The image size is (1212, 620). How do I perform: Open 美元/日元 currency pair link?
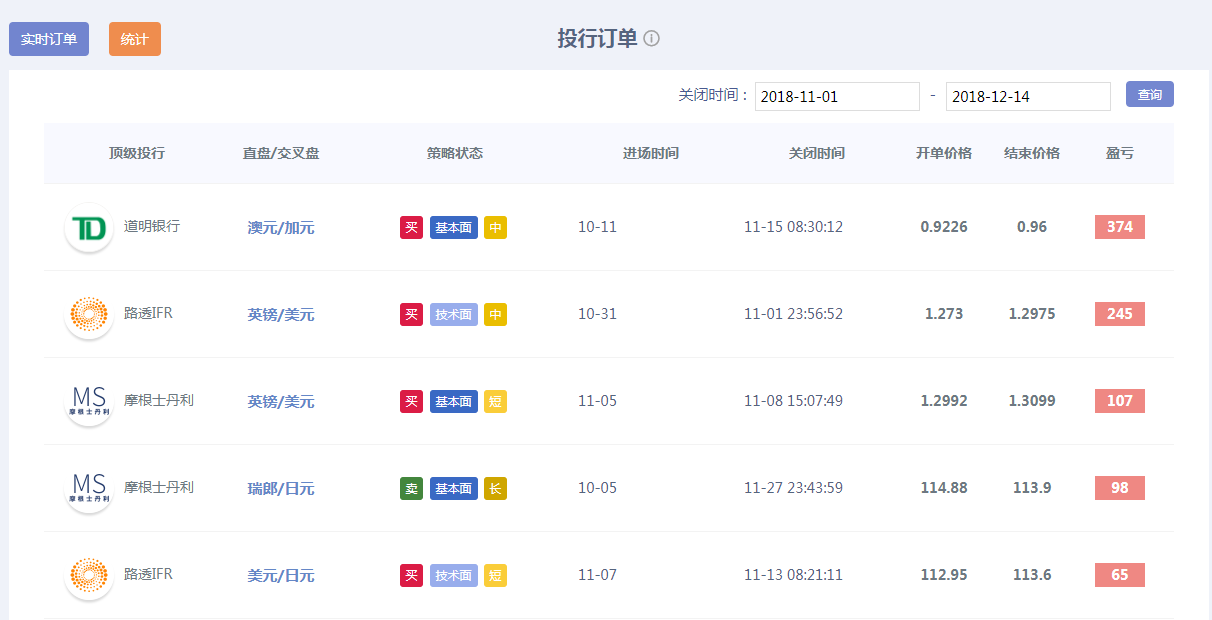pos(281,575)
